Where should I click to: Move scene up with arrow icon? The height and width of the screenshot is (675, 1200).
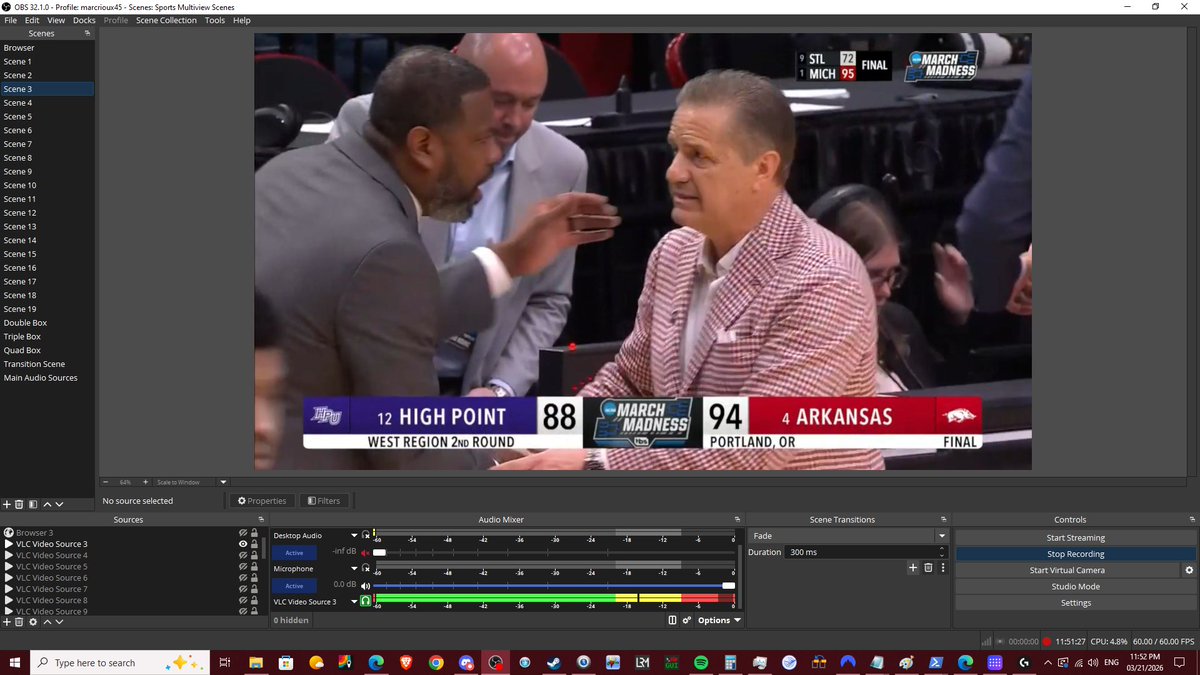(x=46, y=505)
